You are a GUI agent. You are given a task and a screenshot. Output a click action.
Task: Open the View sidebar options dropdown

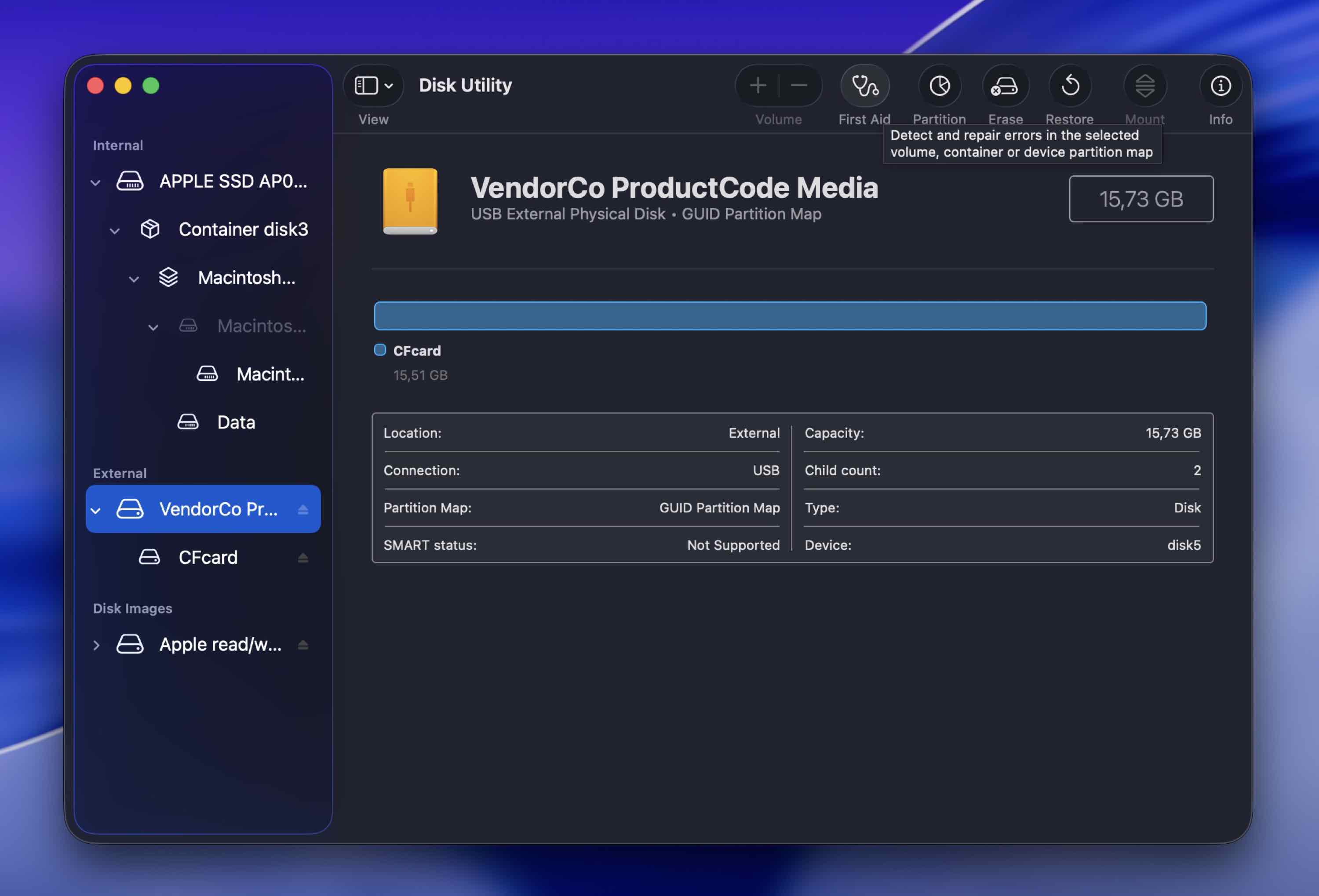(373, 86)
